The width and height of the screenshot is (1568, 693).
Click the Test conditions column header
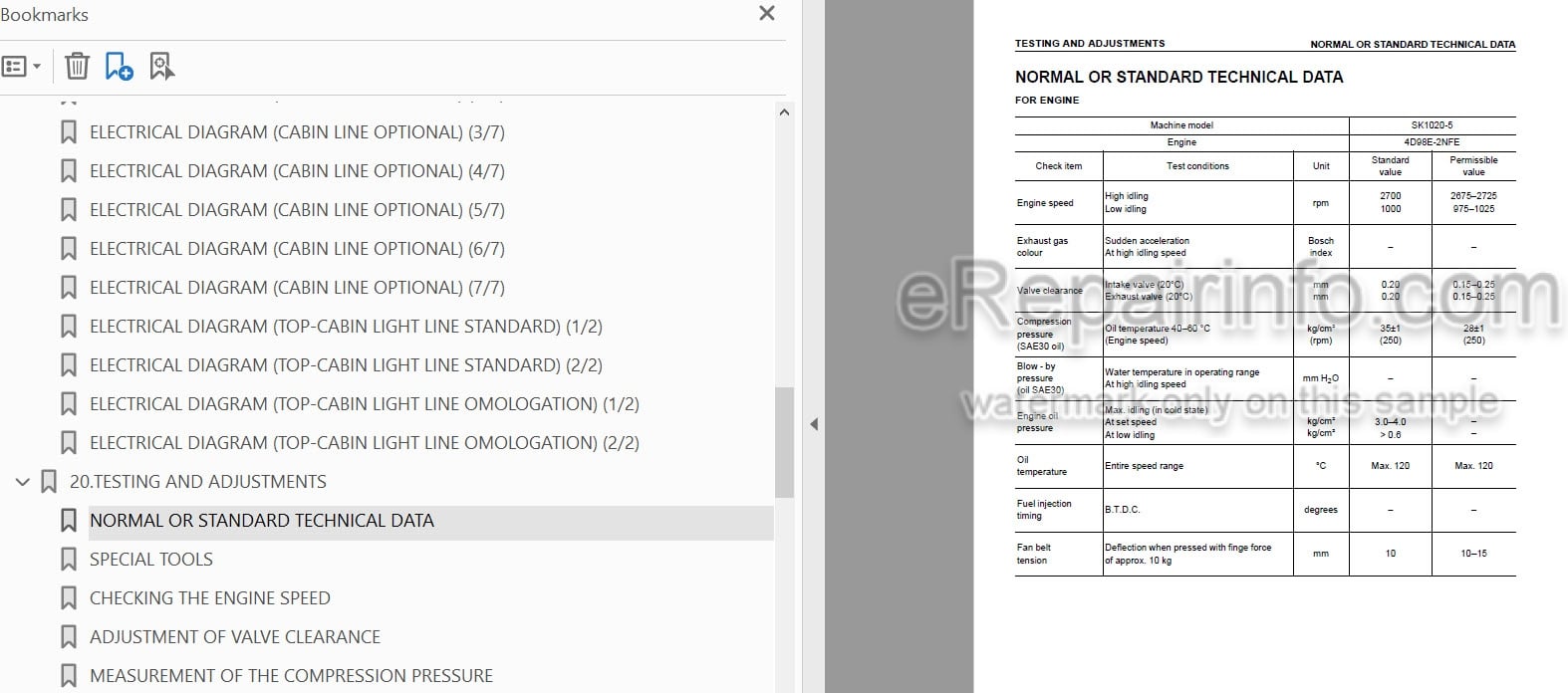coord(1197,166)
